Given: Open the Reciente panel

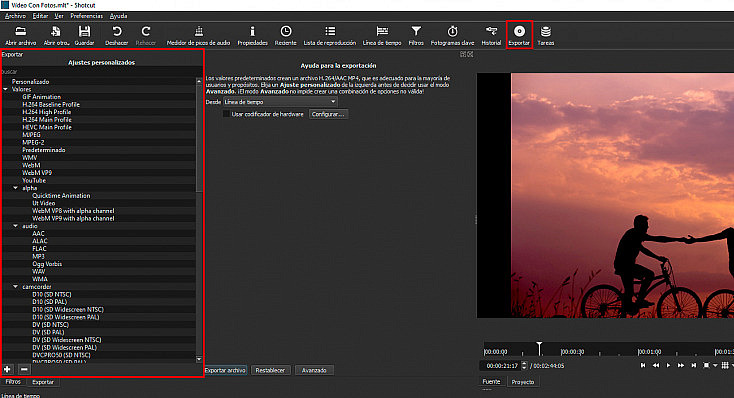Looking at the screenshot, I should (286, 35).
